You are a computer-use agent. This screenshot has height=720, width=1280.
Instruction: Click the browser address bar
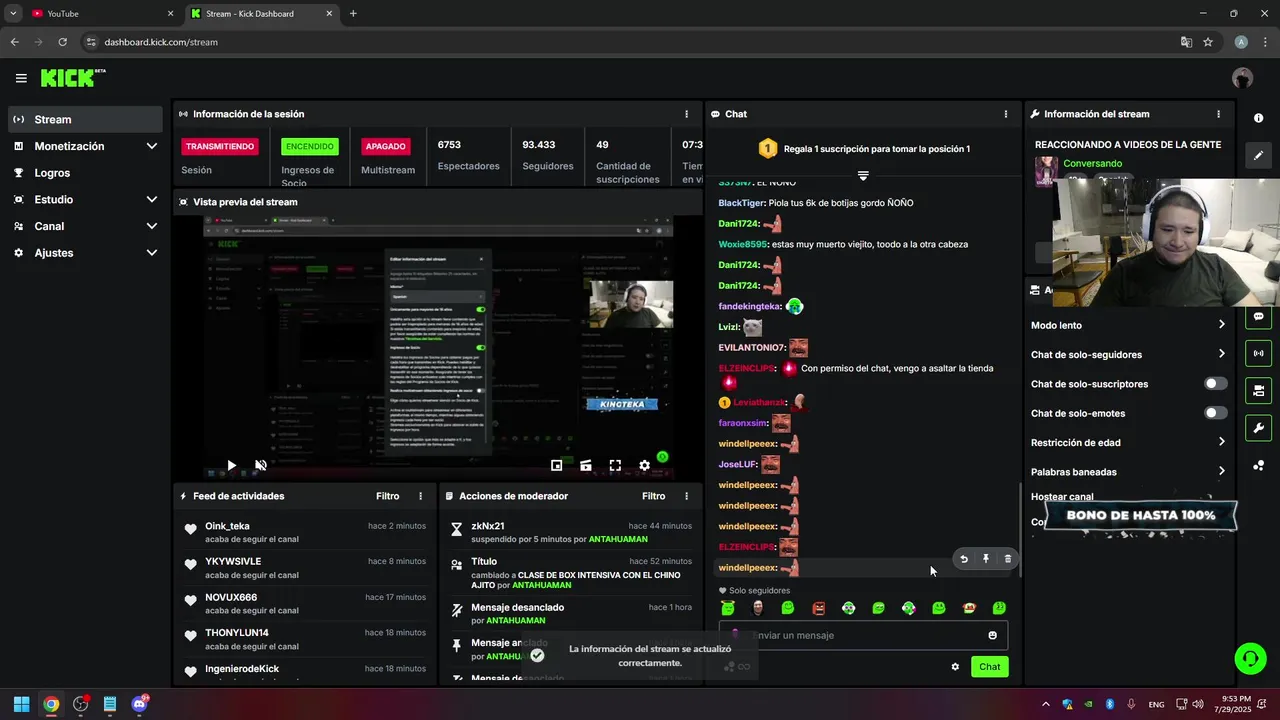click(x=630, y=42)
